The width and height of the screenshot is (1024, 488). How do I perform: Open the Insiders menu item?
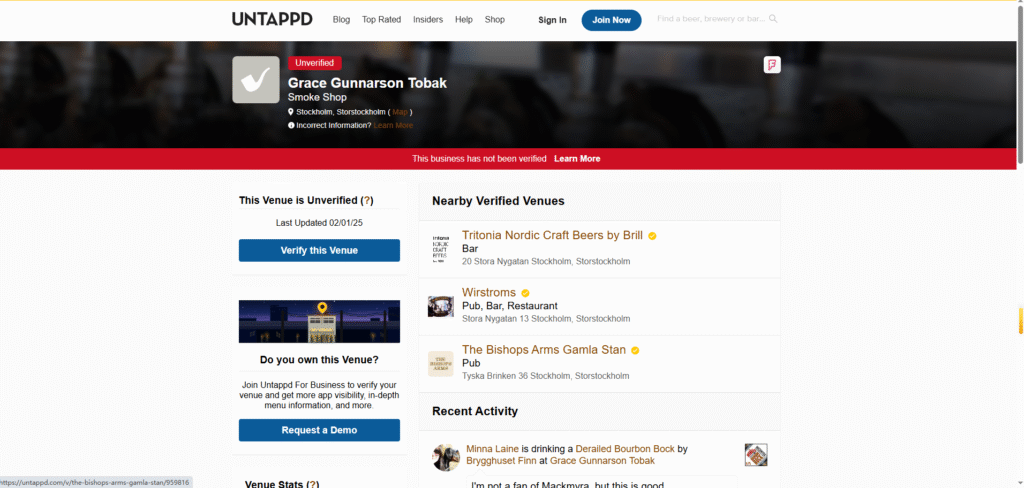click(x=428, y=20)
